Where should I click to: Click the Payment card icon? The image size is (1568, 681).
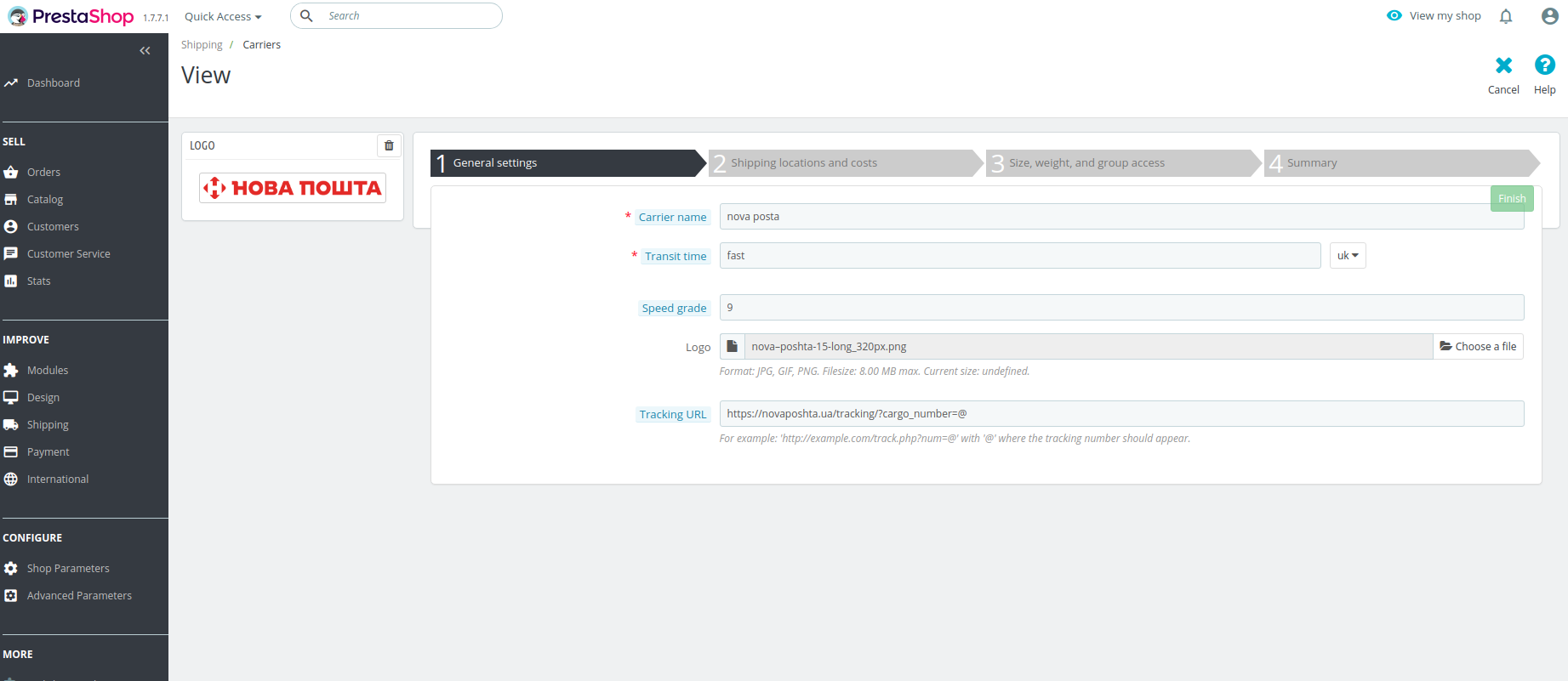(x=10, y=452)
